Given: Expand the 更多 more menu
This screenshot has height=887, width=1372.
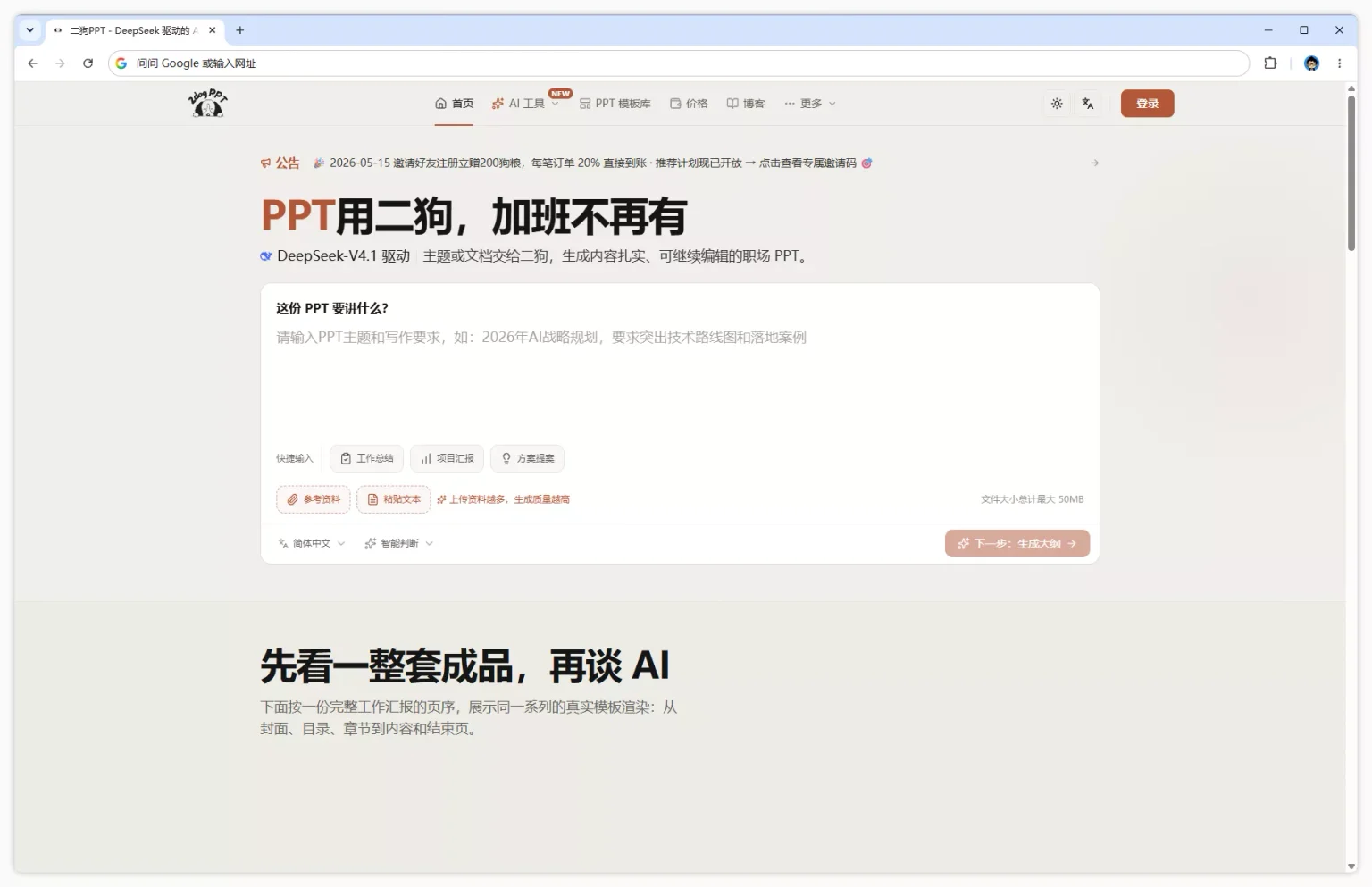Looking at the screenshot, I should [x=810, y=104].
